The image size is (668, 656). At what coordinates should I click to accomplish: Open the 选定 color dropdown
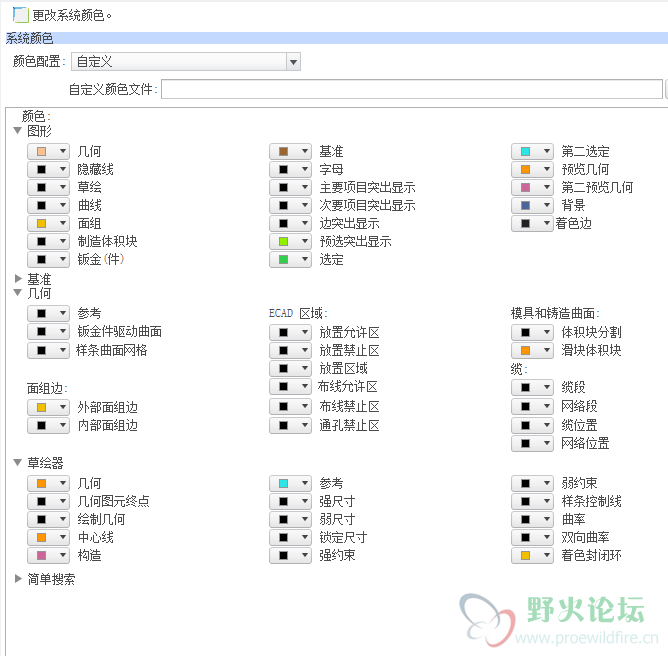(291, 259)
